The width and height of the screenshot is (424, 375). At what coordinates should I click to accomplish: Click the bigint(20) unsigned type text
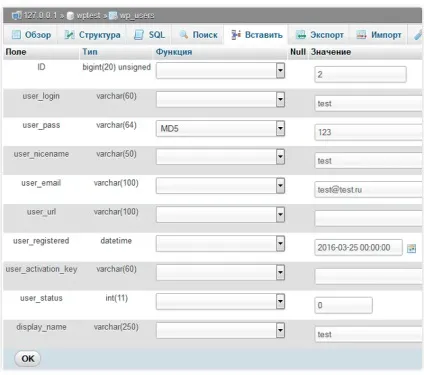(116, 67)
